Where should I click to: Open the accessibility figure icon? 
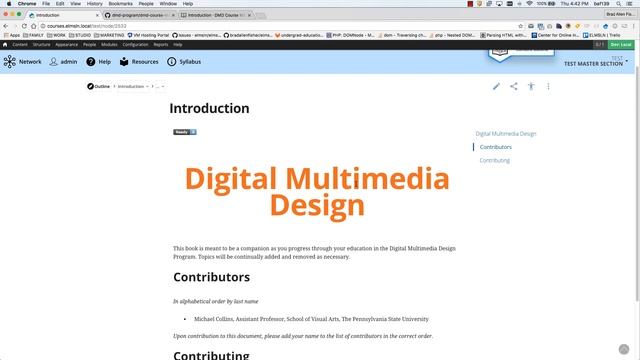[531, 86]
